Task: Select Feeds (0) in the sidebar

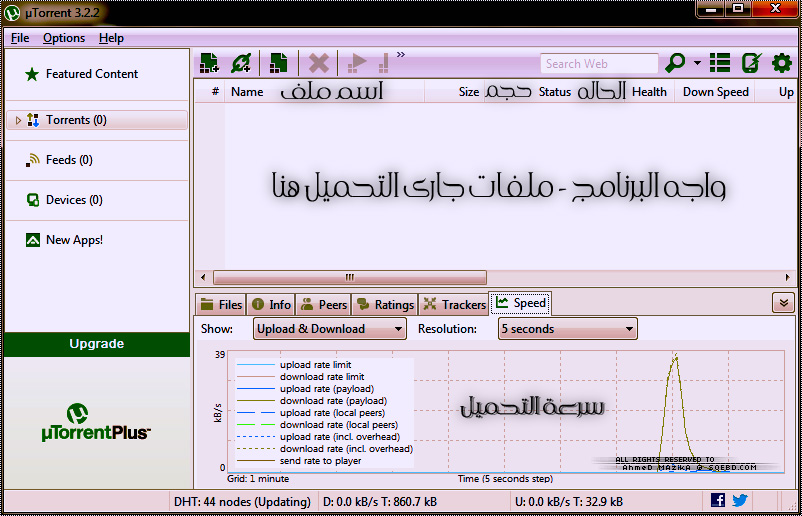Action: (69, 160)
